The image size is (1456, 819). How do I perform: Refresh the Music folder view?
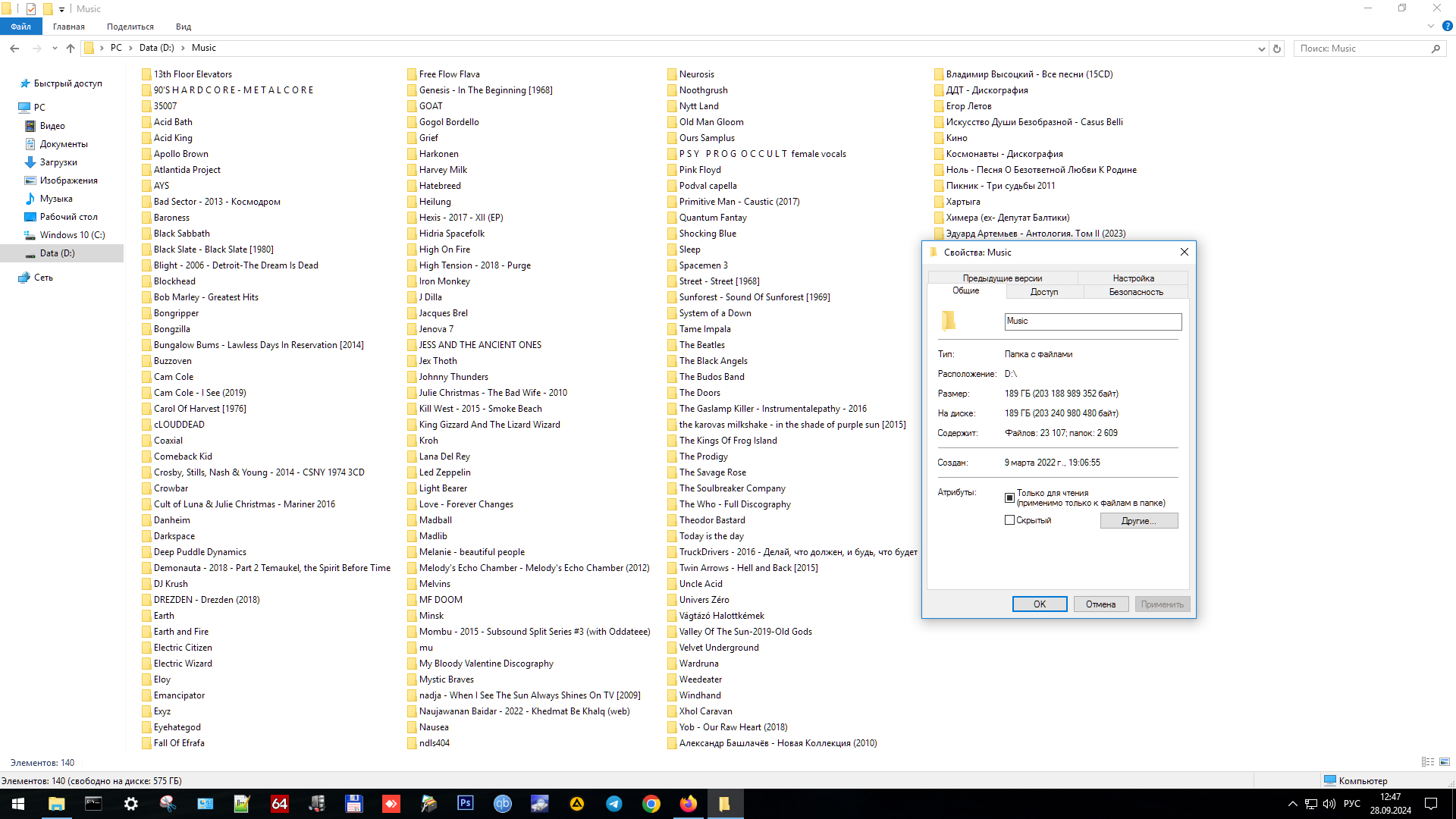[1277, 49]
